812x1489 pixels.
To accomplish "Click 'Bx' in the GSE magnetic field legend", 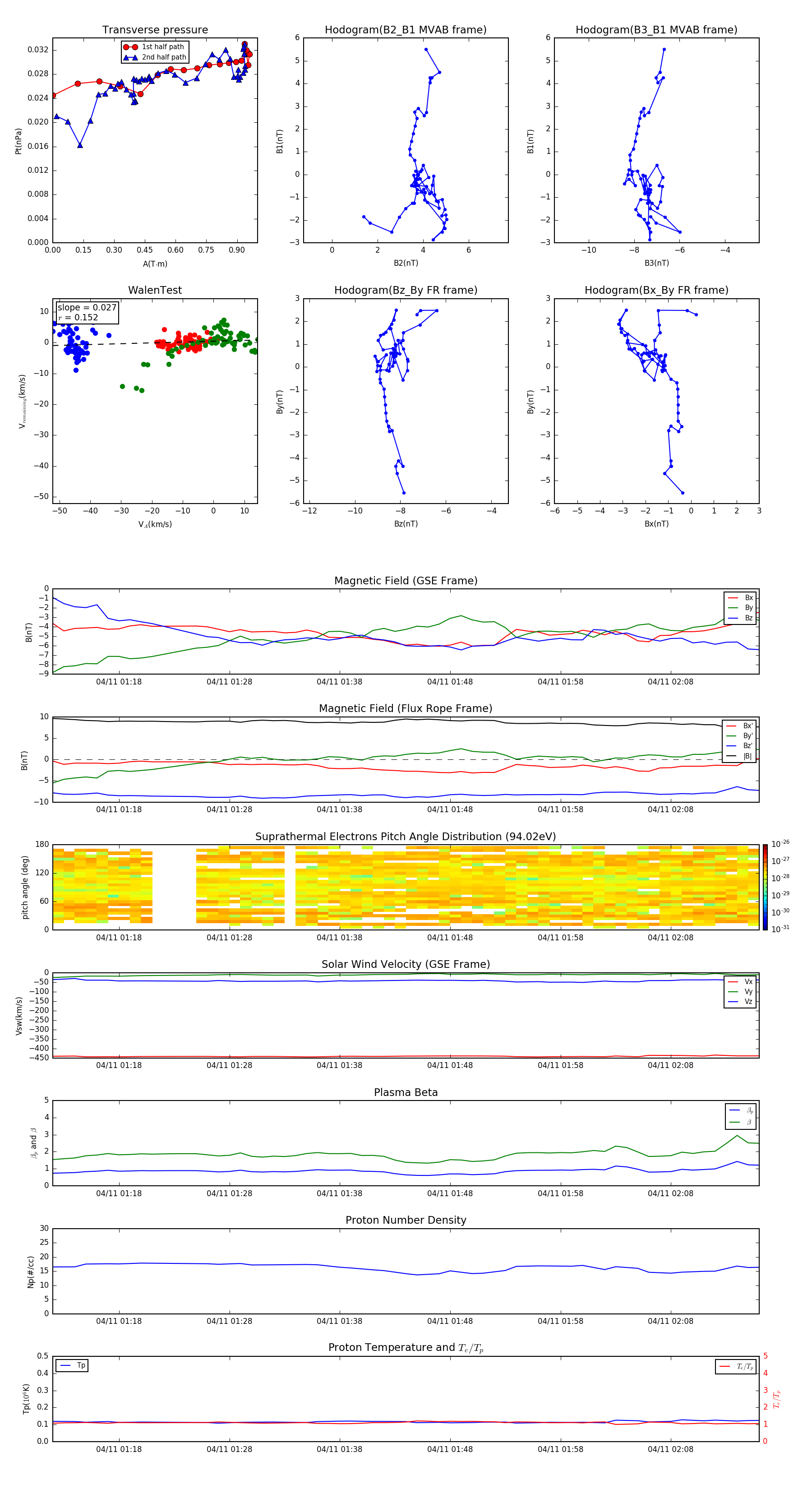I will pos(740,598).
